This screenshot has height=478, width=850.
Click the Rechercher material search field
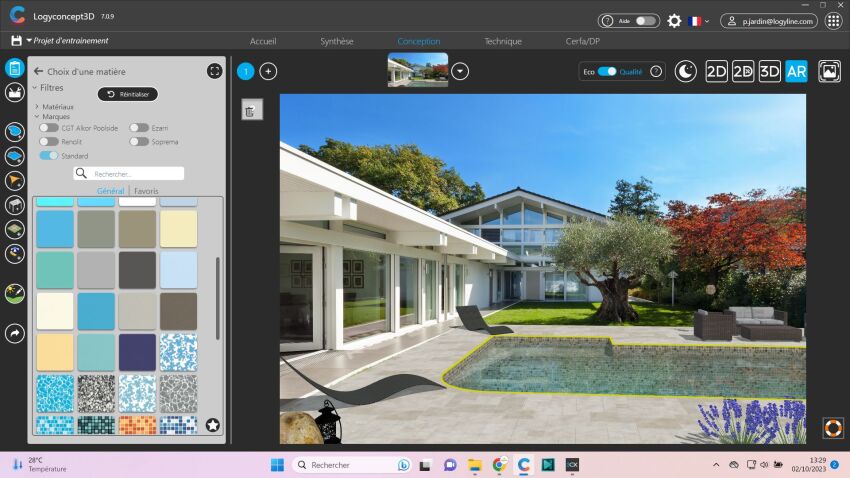click(136, 173)
